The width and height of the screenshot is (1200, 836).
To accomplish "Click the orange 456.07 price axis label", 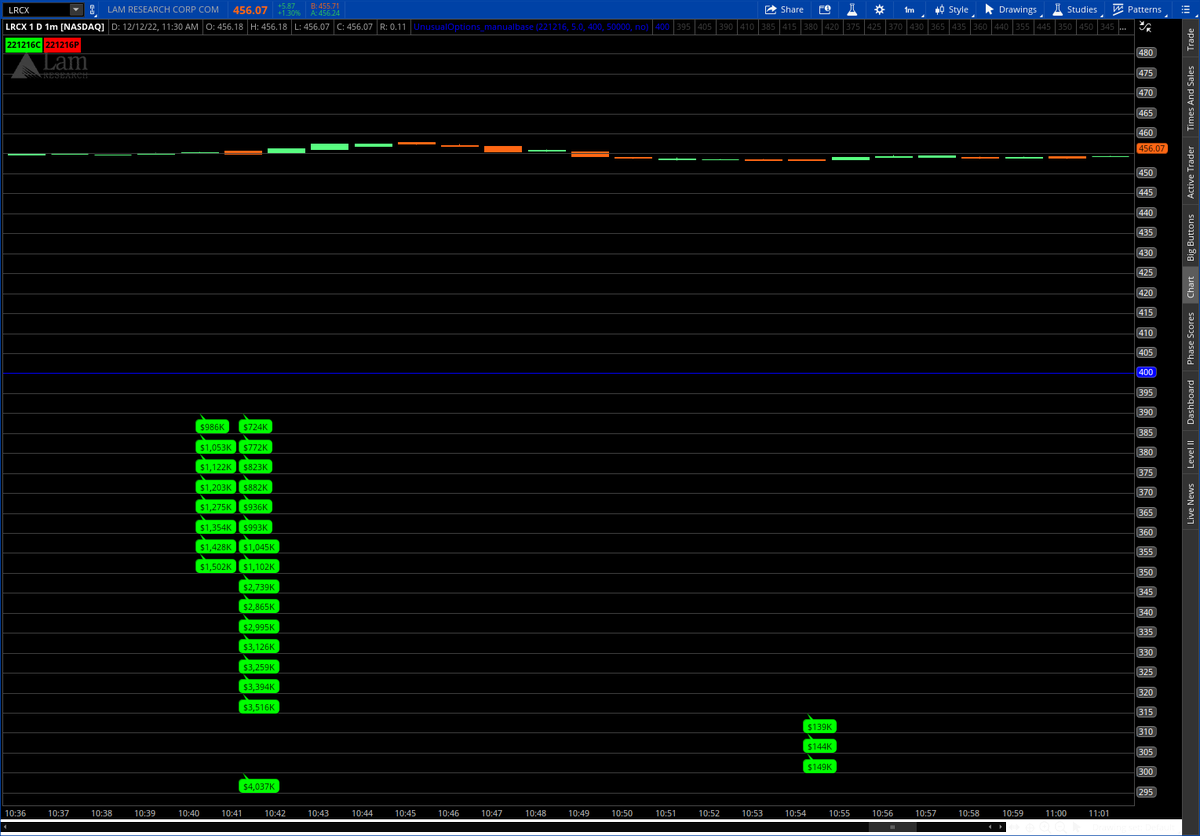I will click(1152, 148).
